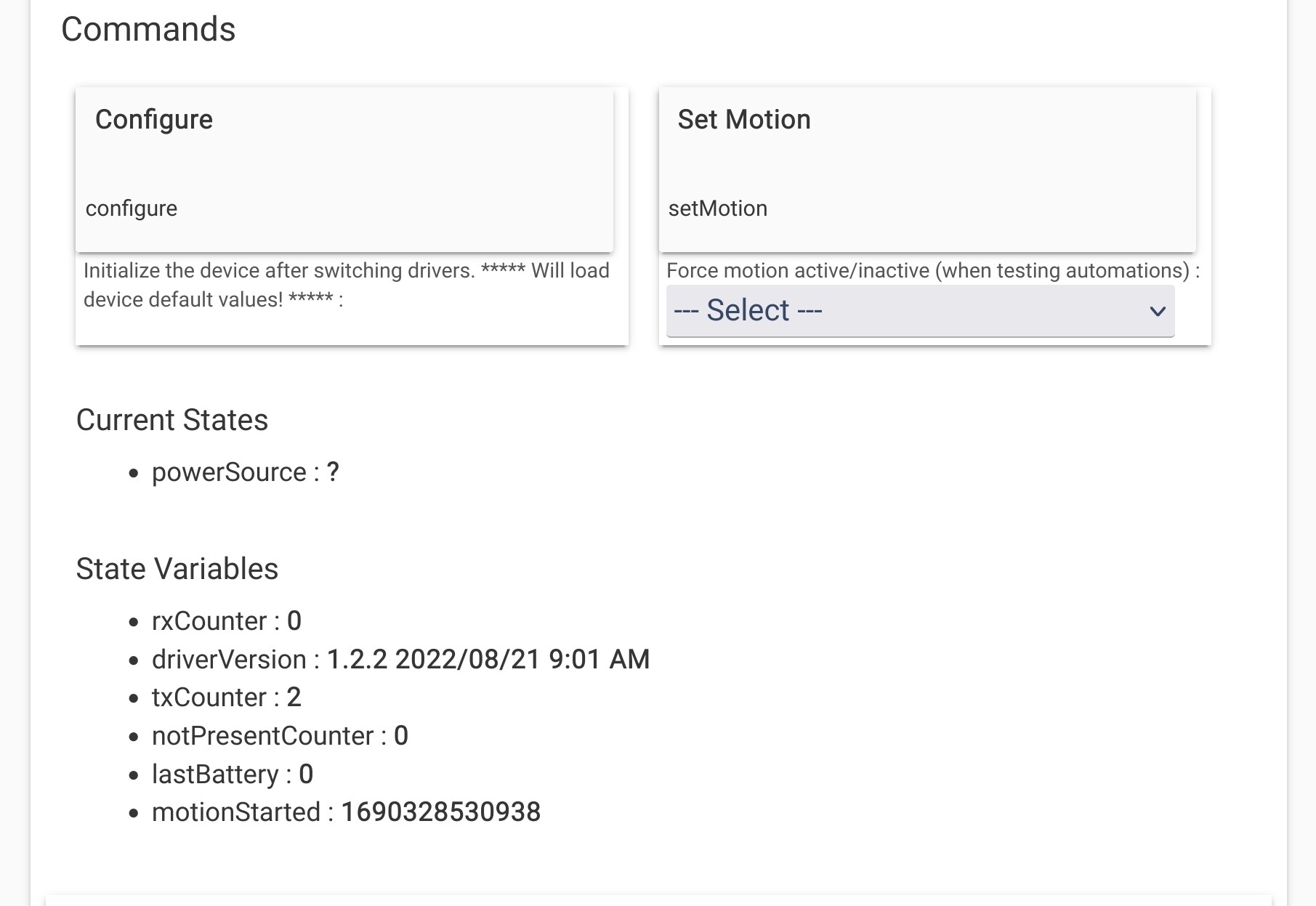Click the notPresentCounter state variable
This screenshot has width=1316, height=906.
(x=280, y=736)
